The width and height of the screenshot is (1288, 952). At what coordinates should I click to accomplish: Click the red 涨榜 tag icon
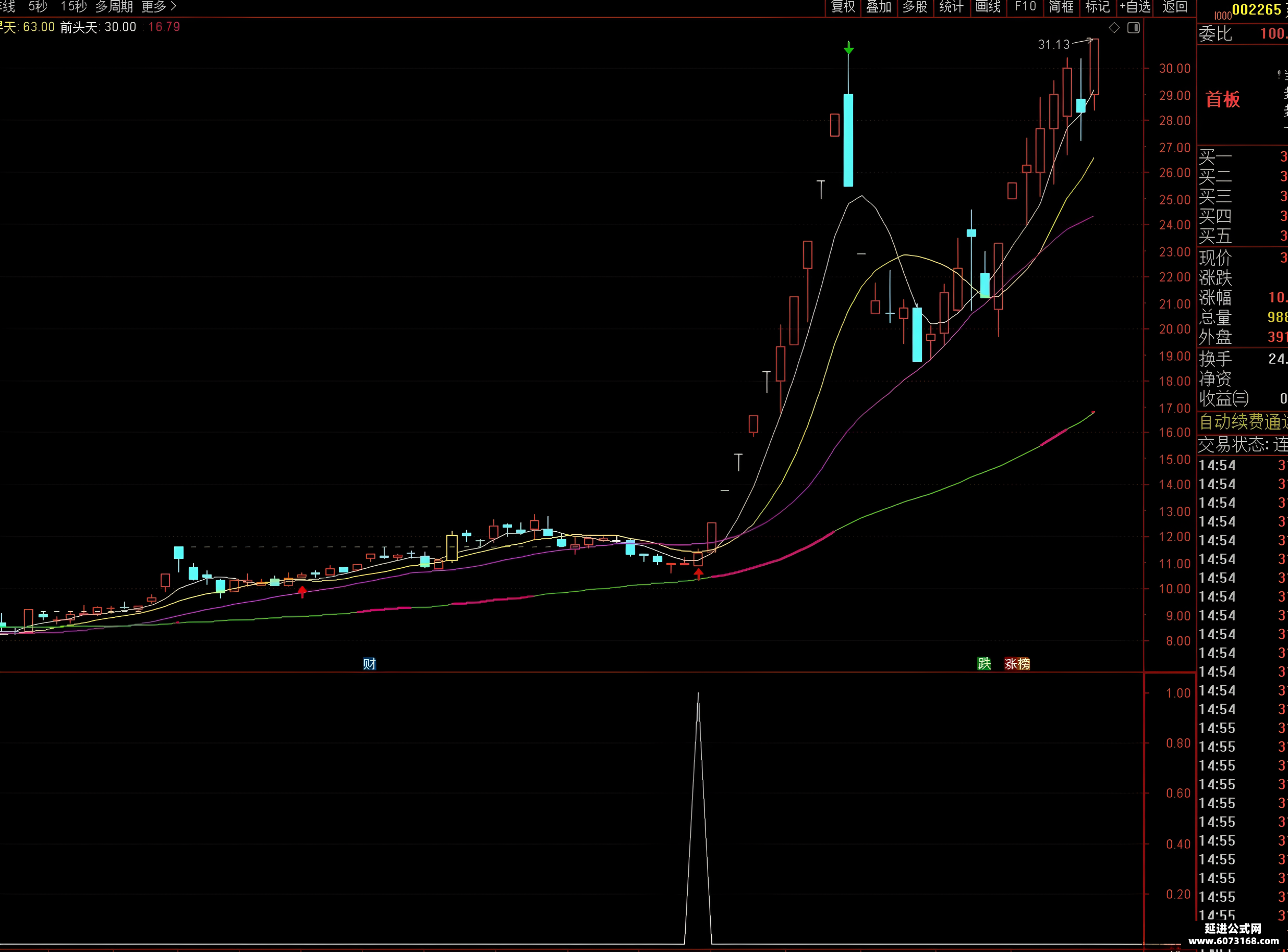[x=1016, y=663]
